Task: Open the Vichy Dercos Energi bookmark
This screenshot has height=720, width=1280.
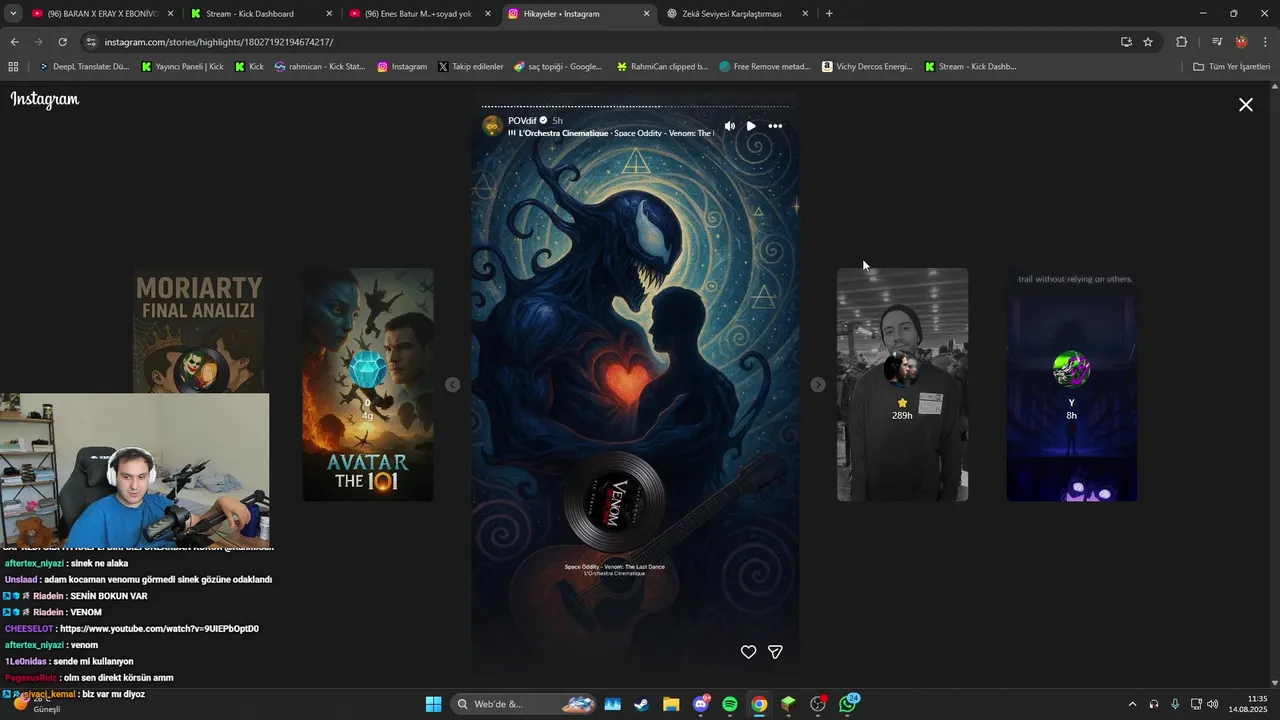Action: click(x=867, y=67)
